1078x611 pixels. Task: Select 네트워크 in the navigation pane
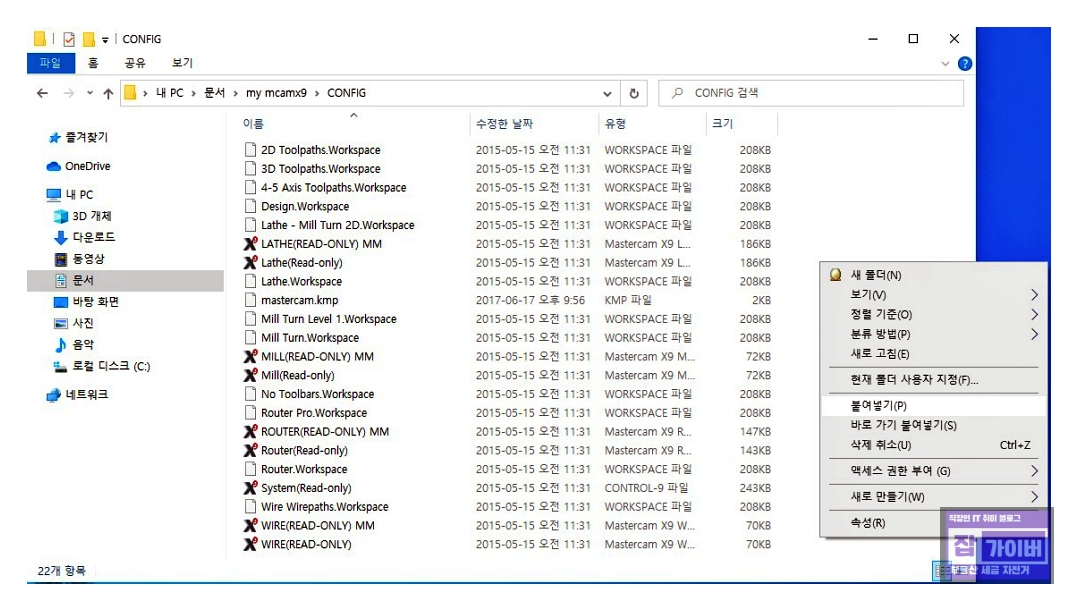[77, 395]
